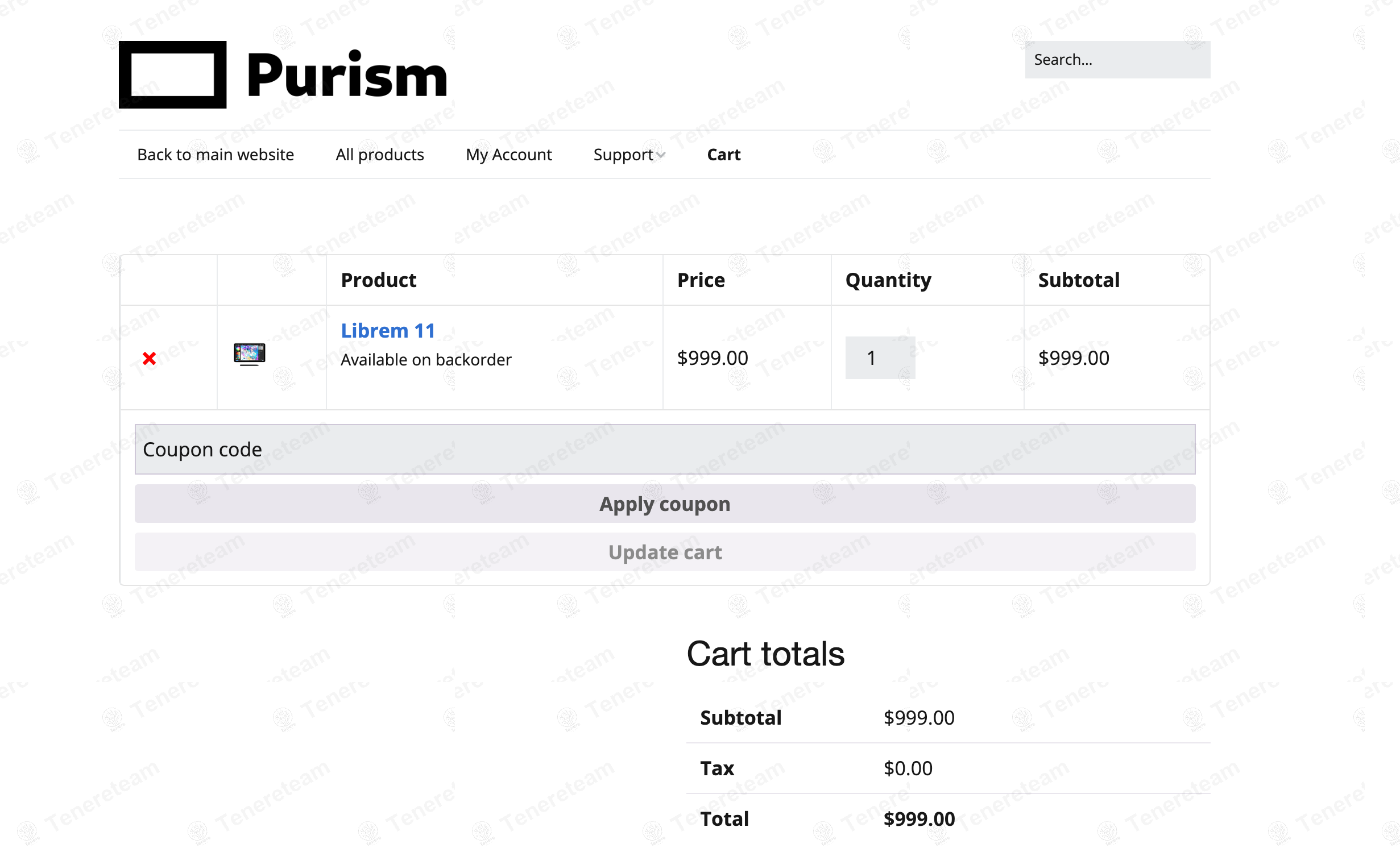Open the Cart menu item
The width and height of the screenshot is (1400, 848).
click(x=724, y=155)
